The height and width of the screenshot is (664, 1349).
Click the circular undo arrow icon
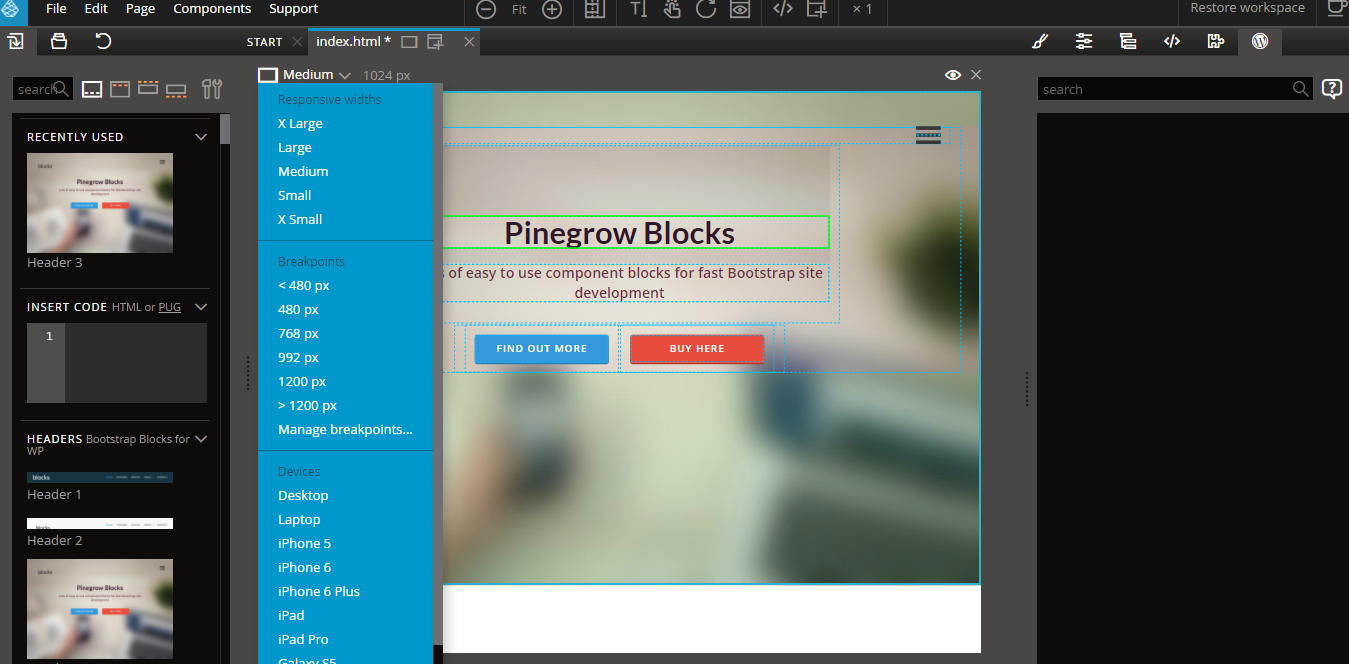click(x=103, y=41)
